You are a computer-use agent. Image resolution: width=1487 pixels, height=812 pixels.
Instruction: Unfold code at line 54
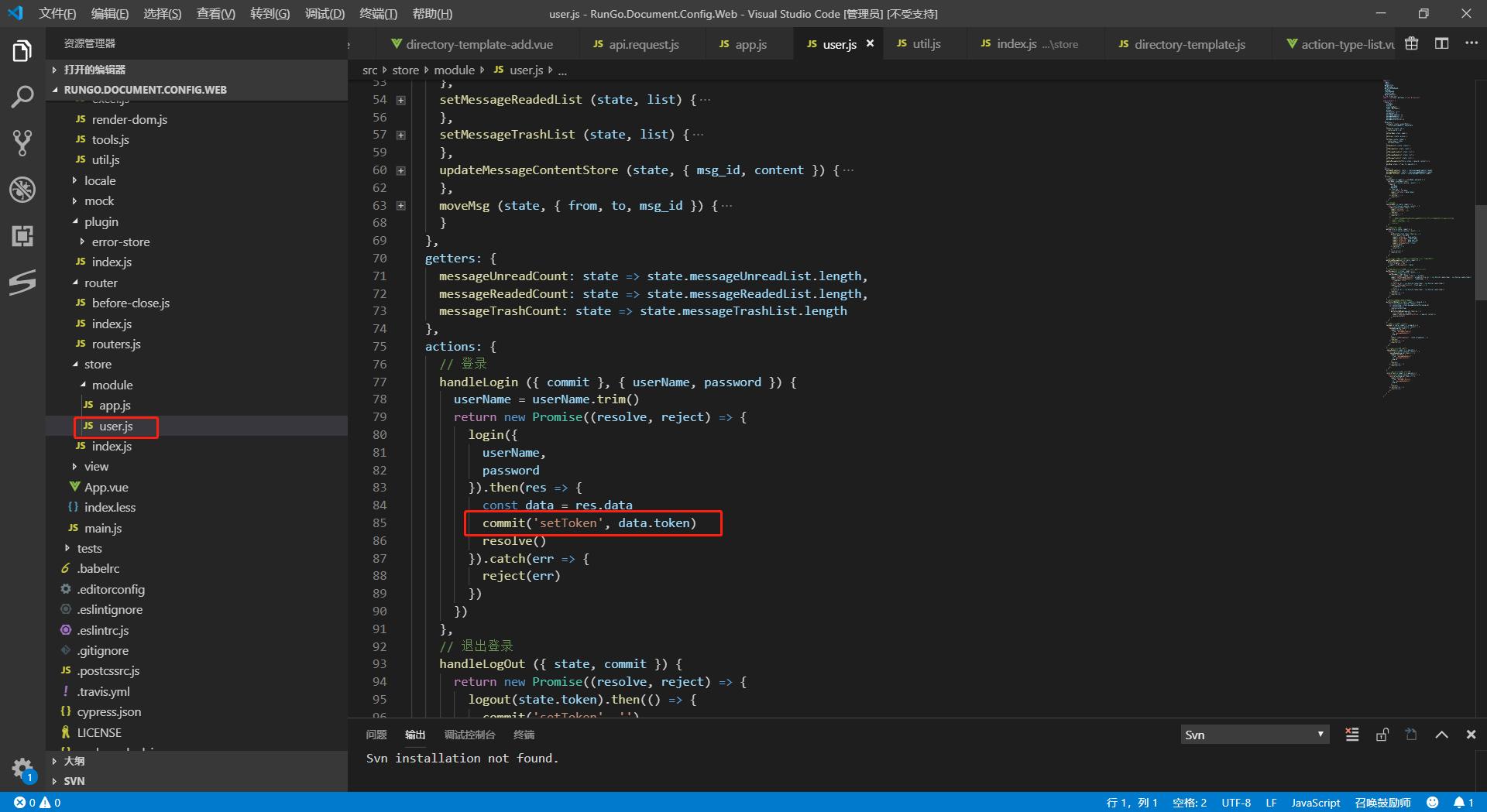[401, 100]
